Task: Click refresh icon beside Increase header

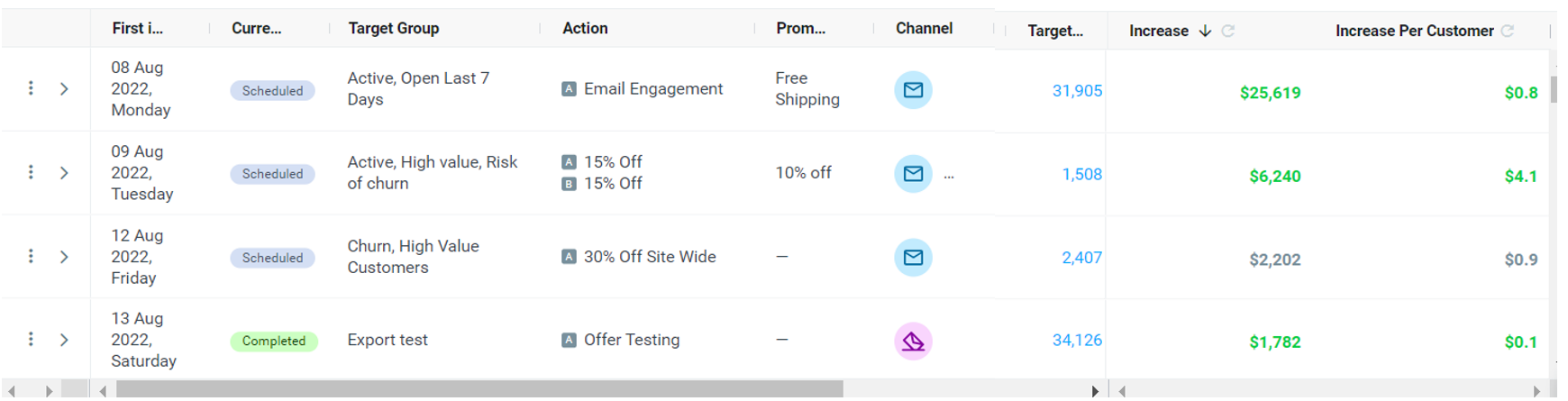Action: (1227, 31)
